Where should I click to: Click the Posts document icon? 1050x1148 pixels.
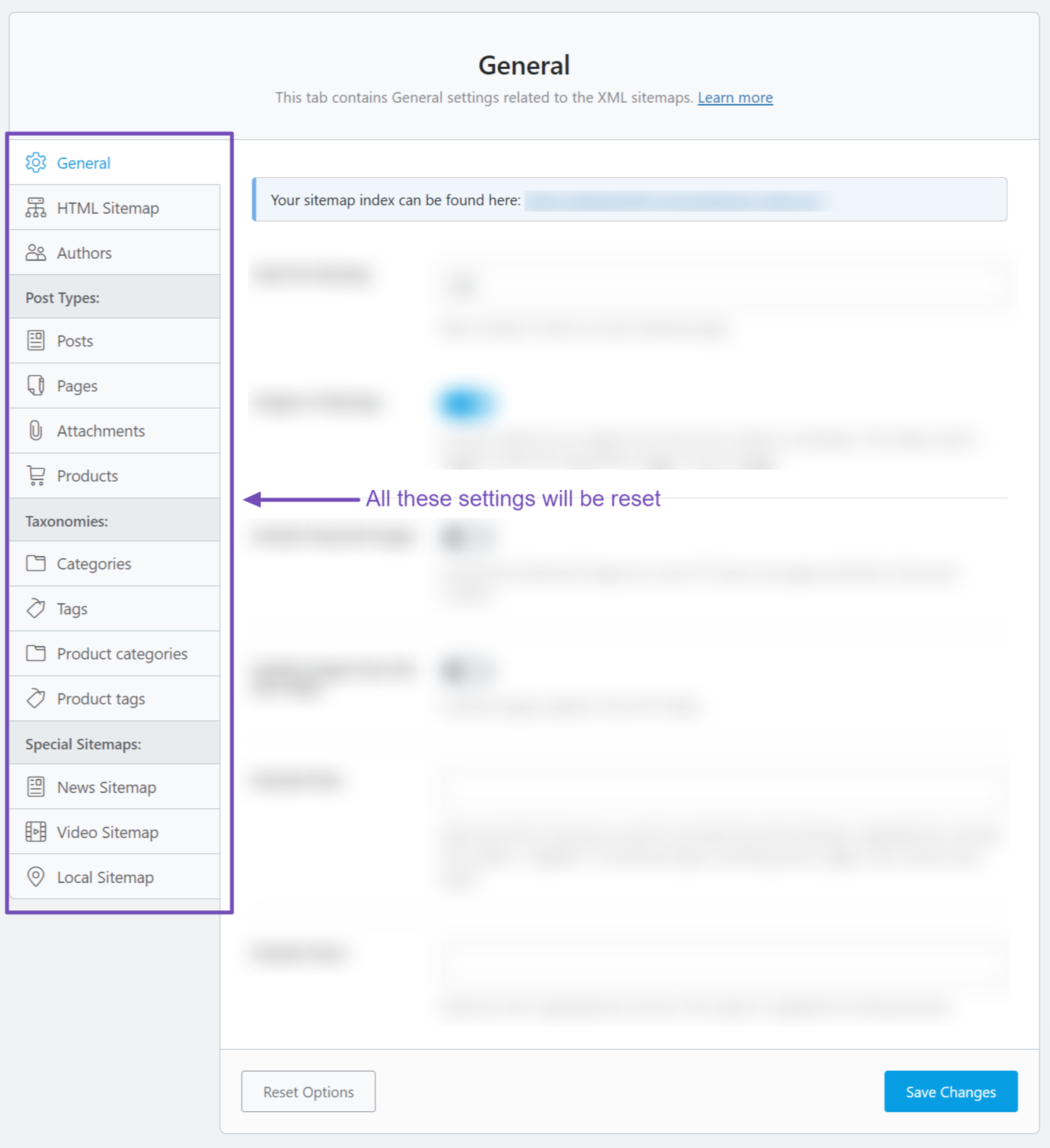pyautogui.click(x=35, y=341)
